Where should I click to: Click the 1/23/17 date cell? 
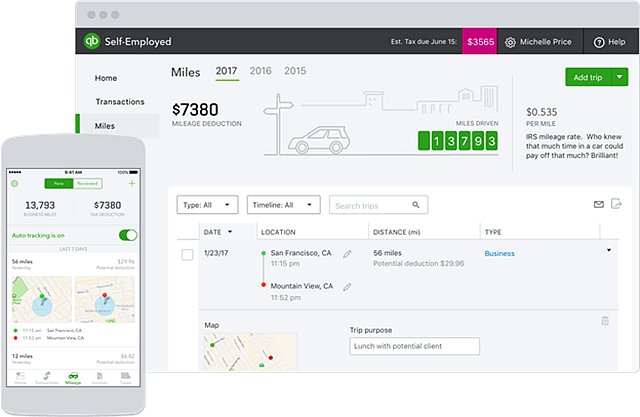[x=216, y=253]
